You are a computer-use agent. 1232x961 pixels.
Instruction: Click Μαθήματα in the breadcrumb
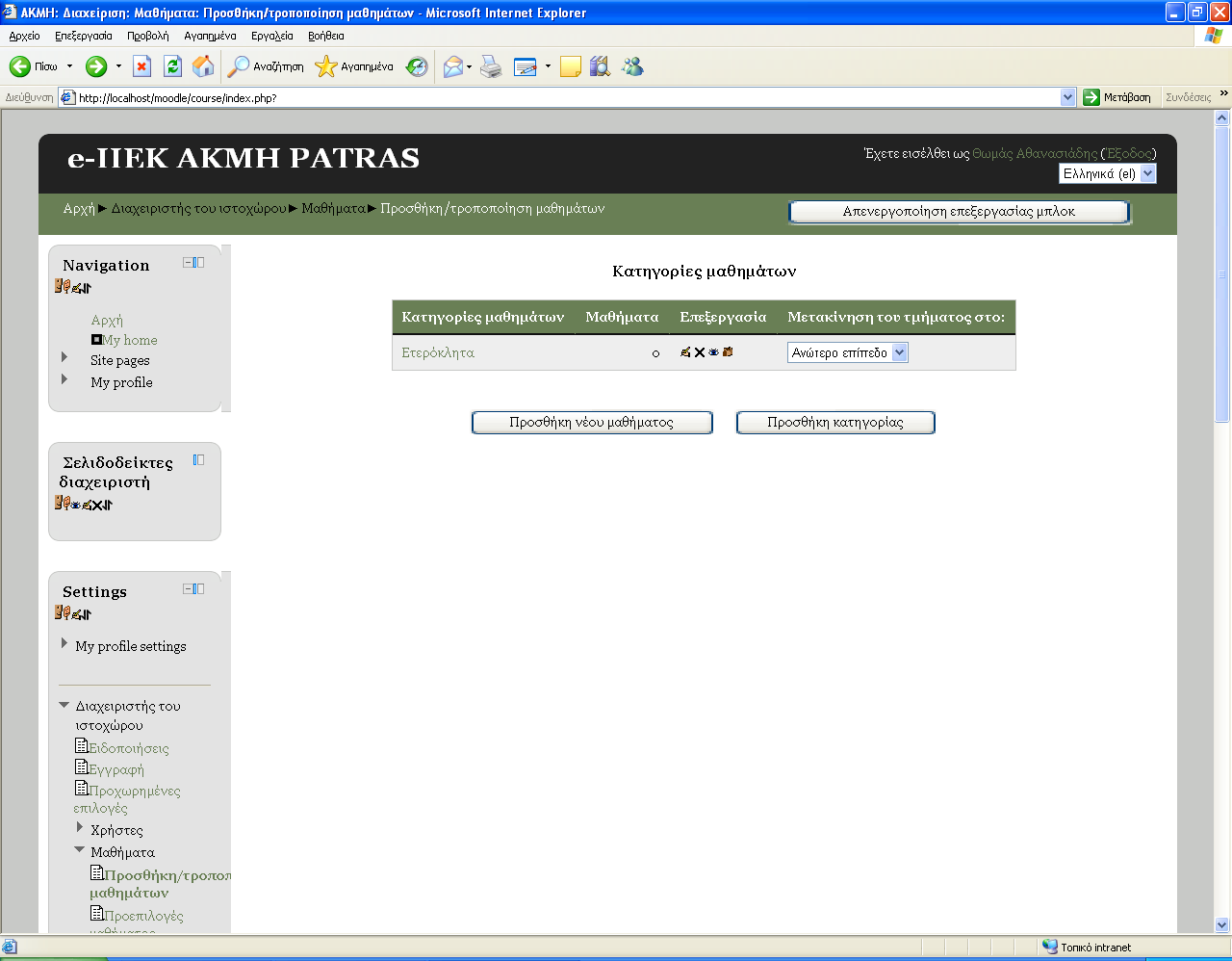pyautogui.click(x=333, y=208)
